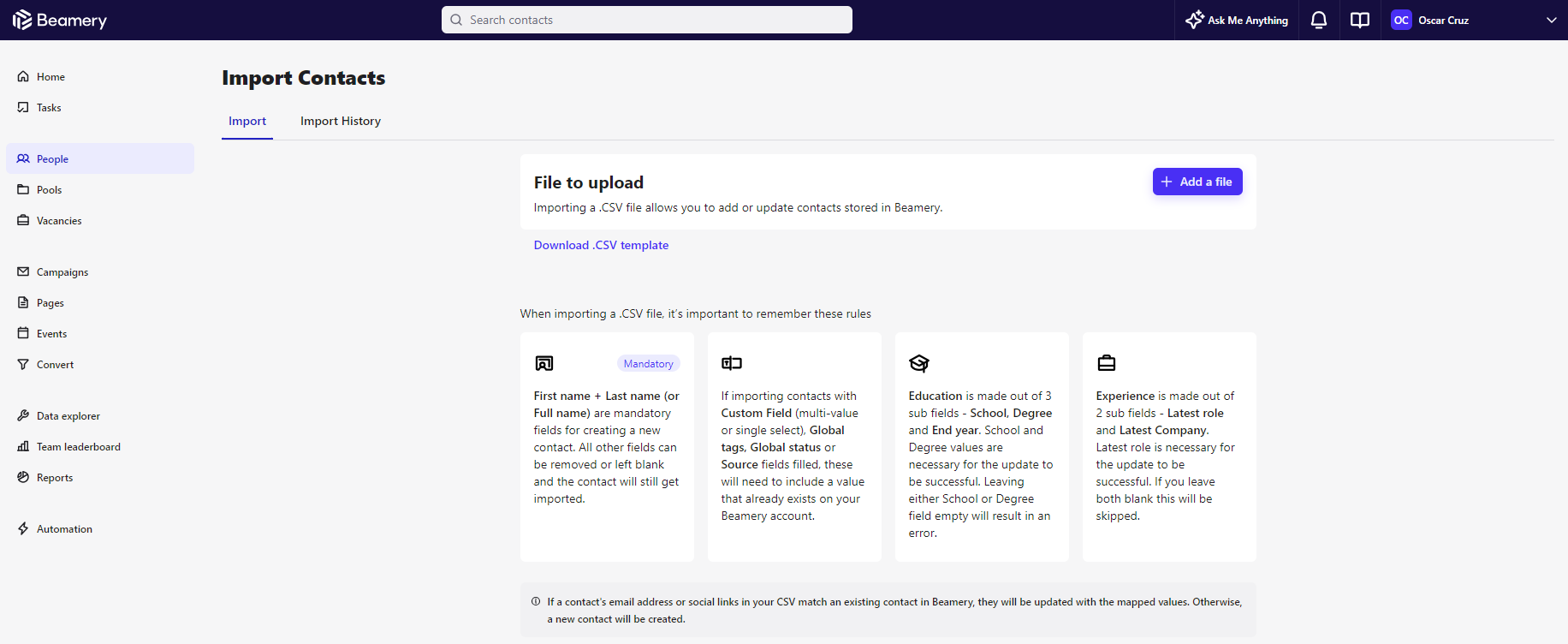Open Data explorer in sidebar
1568x644 pixels.
coord(100,415)
